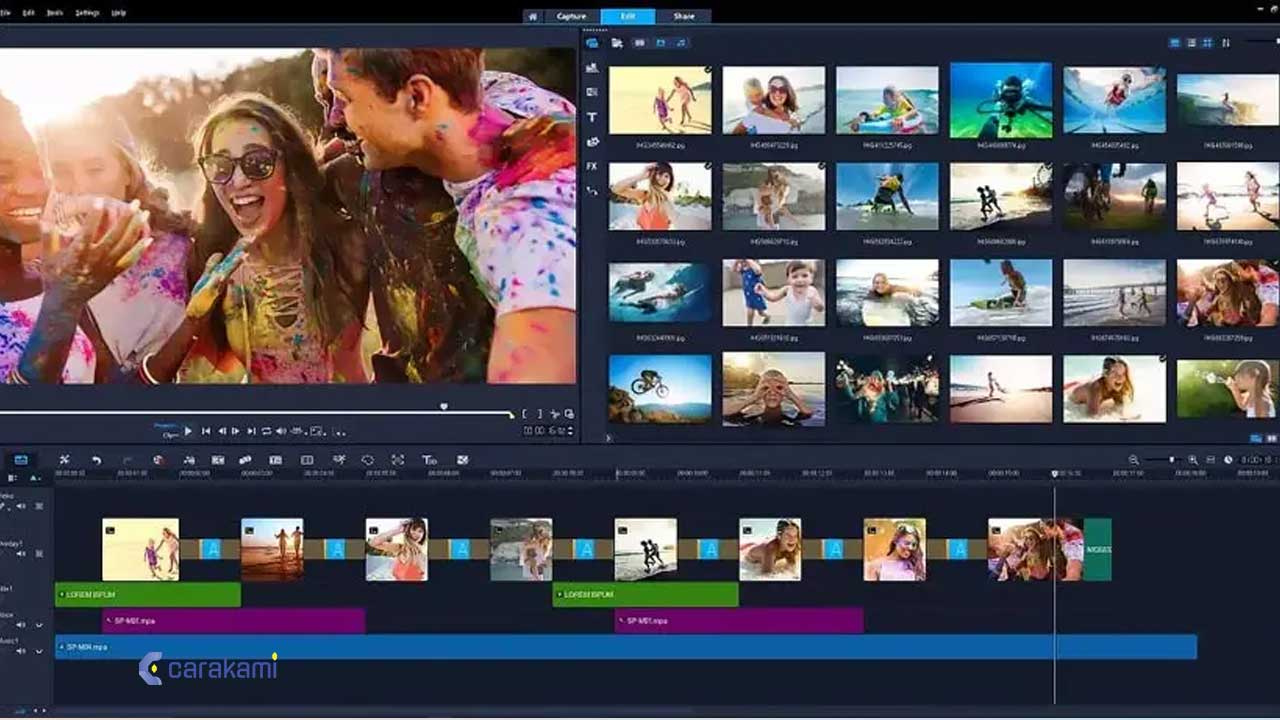Open the Title tool in the library sidebar
This screenshot has width=1280, height=720.
[x=591, y=117]
